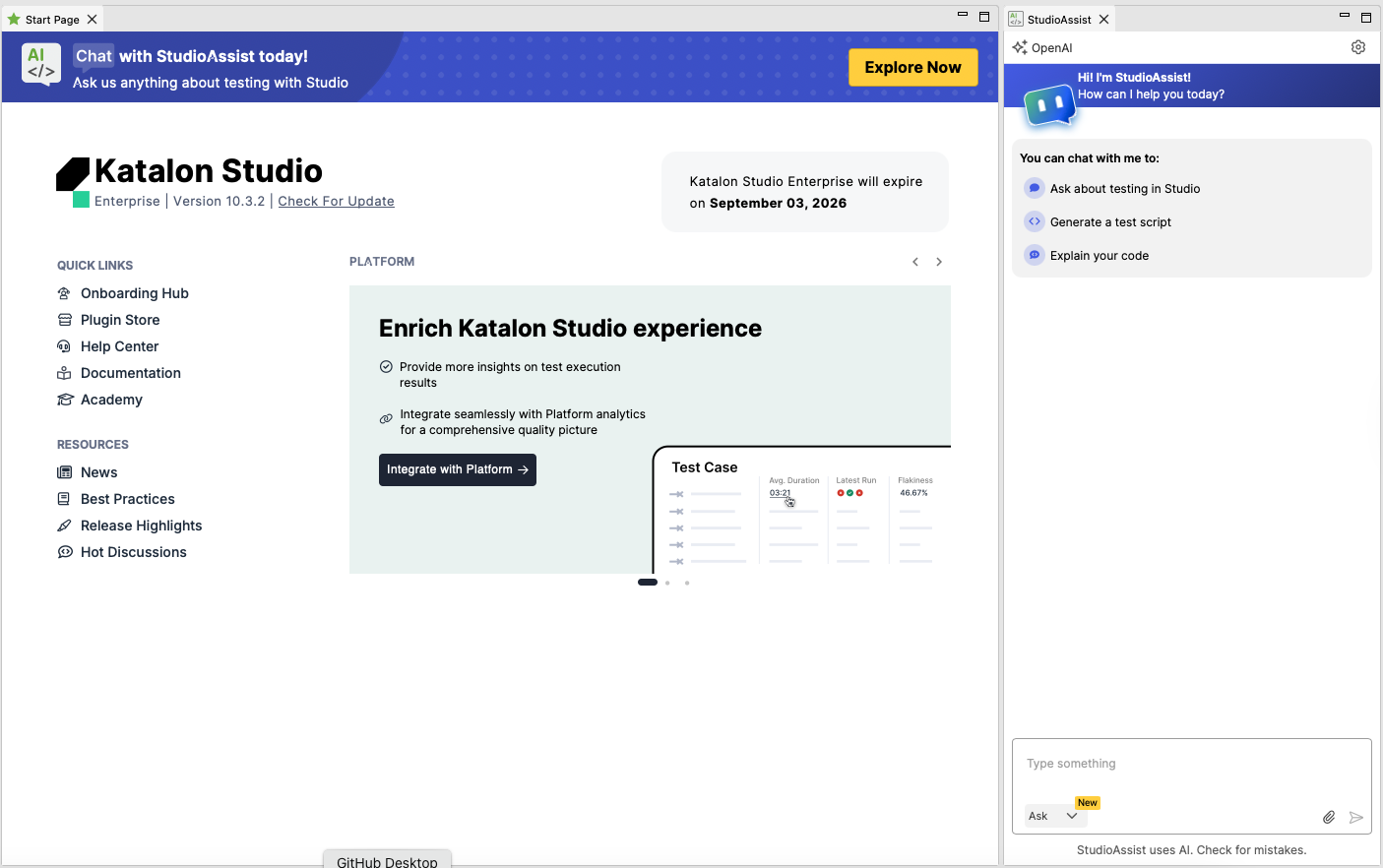1383x868 pixels.
Task: Attach a file with paperclip icon
Action: (1329, 817)
